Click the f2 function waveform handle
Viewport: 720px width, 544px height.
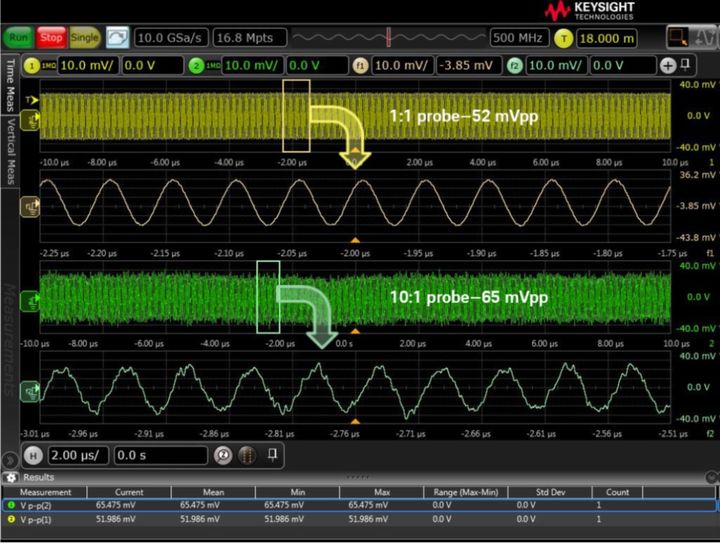(x=31, y=380)
